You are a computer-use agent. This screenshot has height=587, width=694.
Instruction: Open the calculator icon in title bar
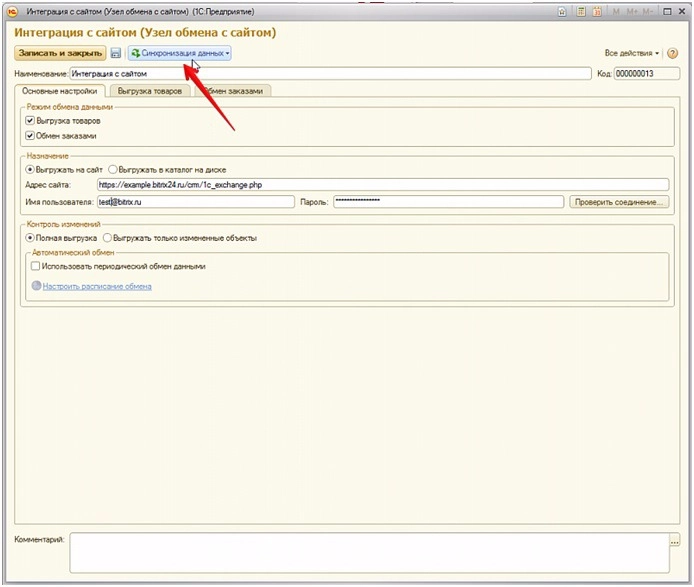point(579,11)
